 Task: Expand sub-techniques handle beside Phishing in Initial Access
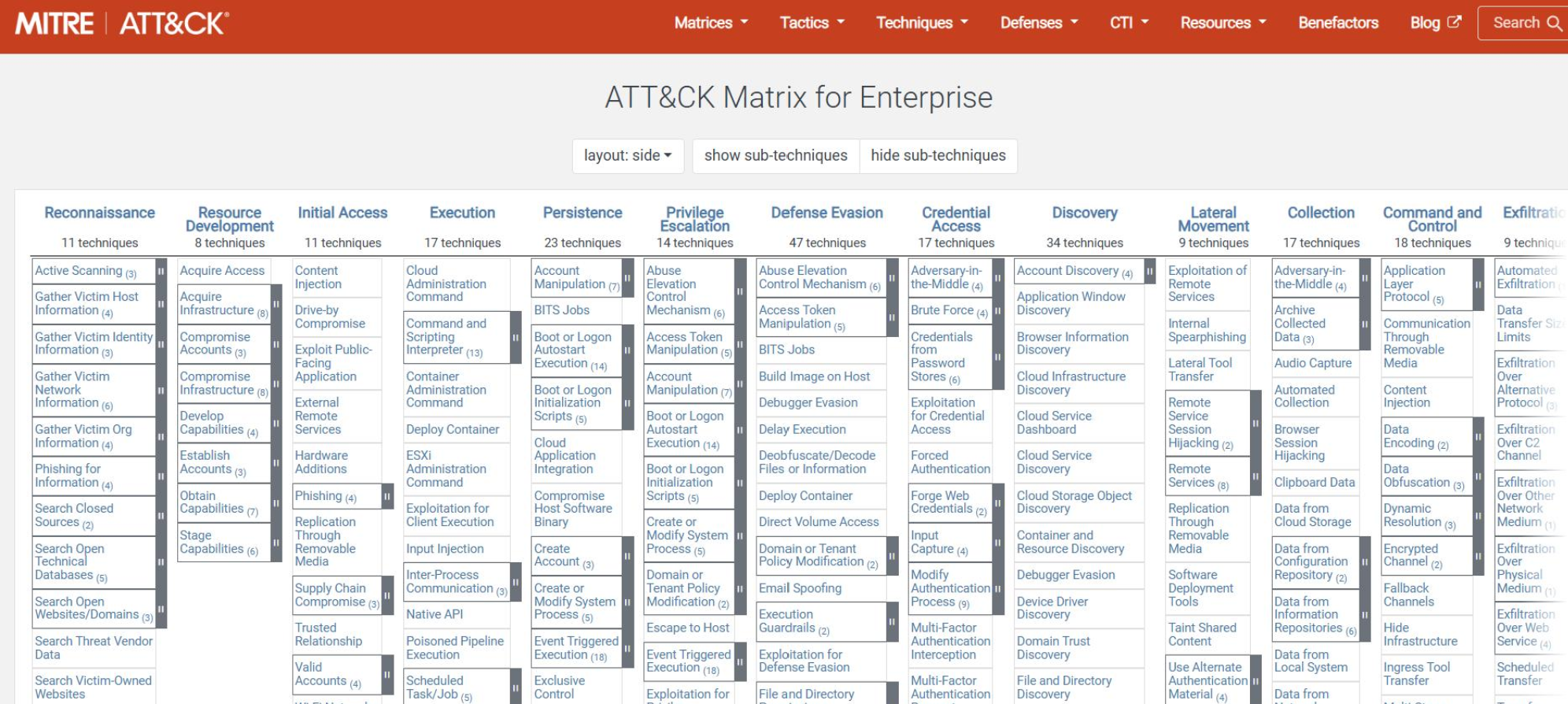click(387, 496)
